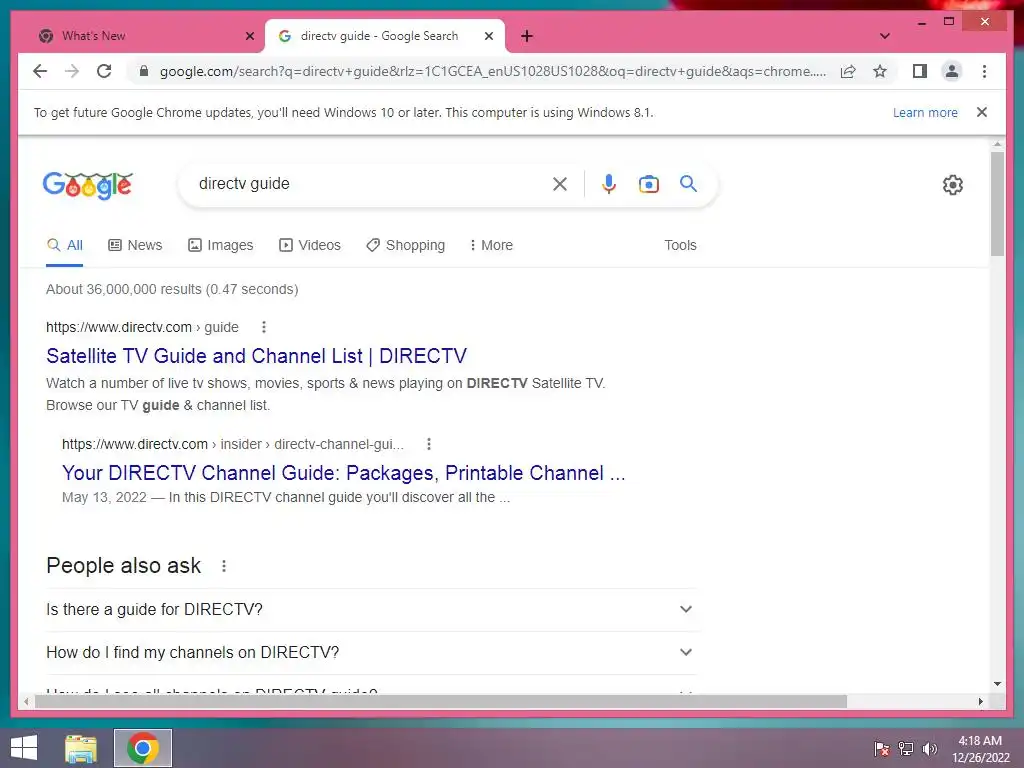Open People also ask options menu

[224, 566]
